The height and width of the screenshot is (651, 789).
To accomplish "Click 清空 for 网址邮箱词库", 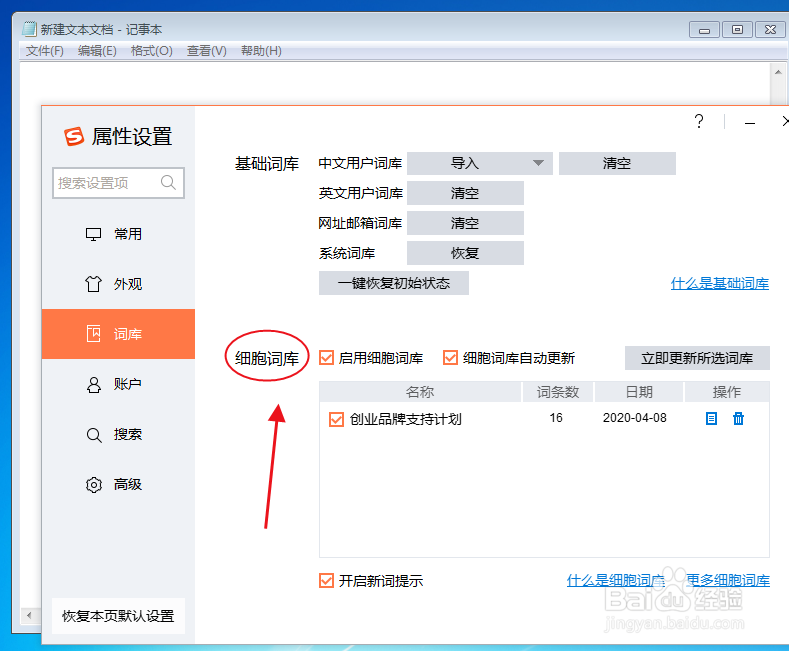I will [465, 223].
